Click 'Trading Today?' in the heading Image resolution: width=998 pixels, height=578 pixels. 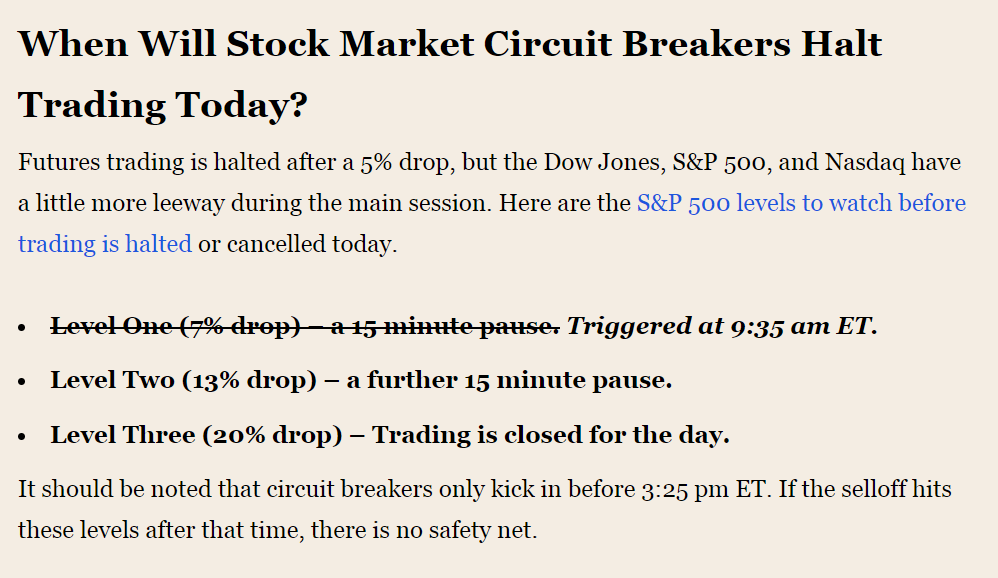coord(163,105)
